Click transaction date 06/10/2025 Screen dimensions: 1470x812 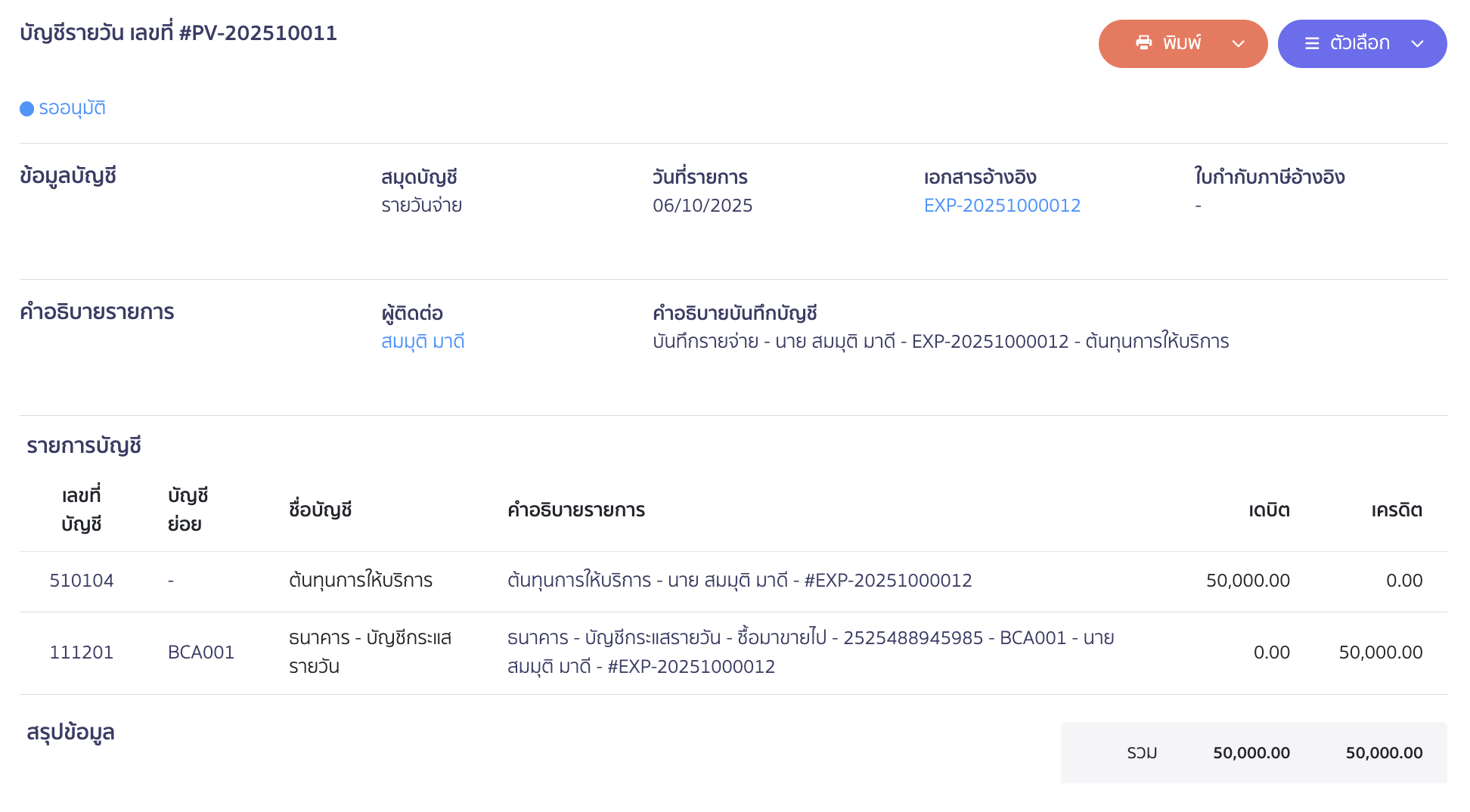pyautogui.click(x=702, y=205)
